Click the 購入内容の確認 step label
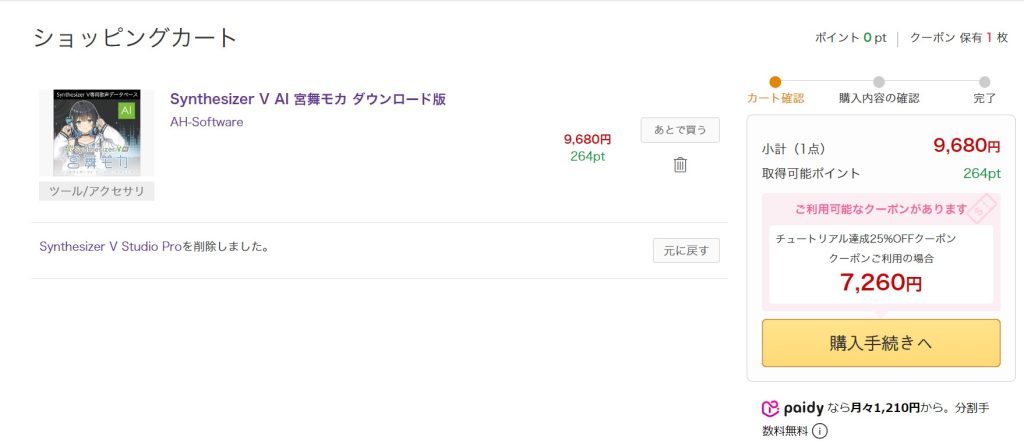Image resolution: width=1024 pixels, height=444 pixels. [878, 98]
